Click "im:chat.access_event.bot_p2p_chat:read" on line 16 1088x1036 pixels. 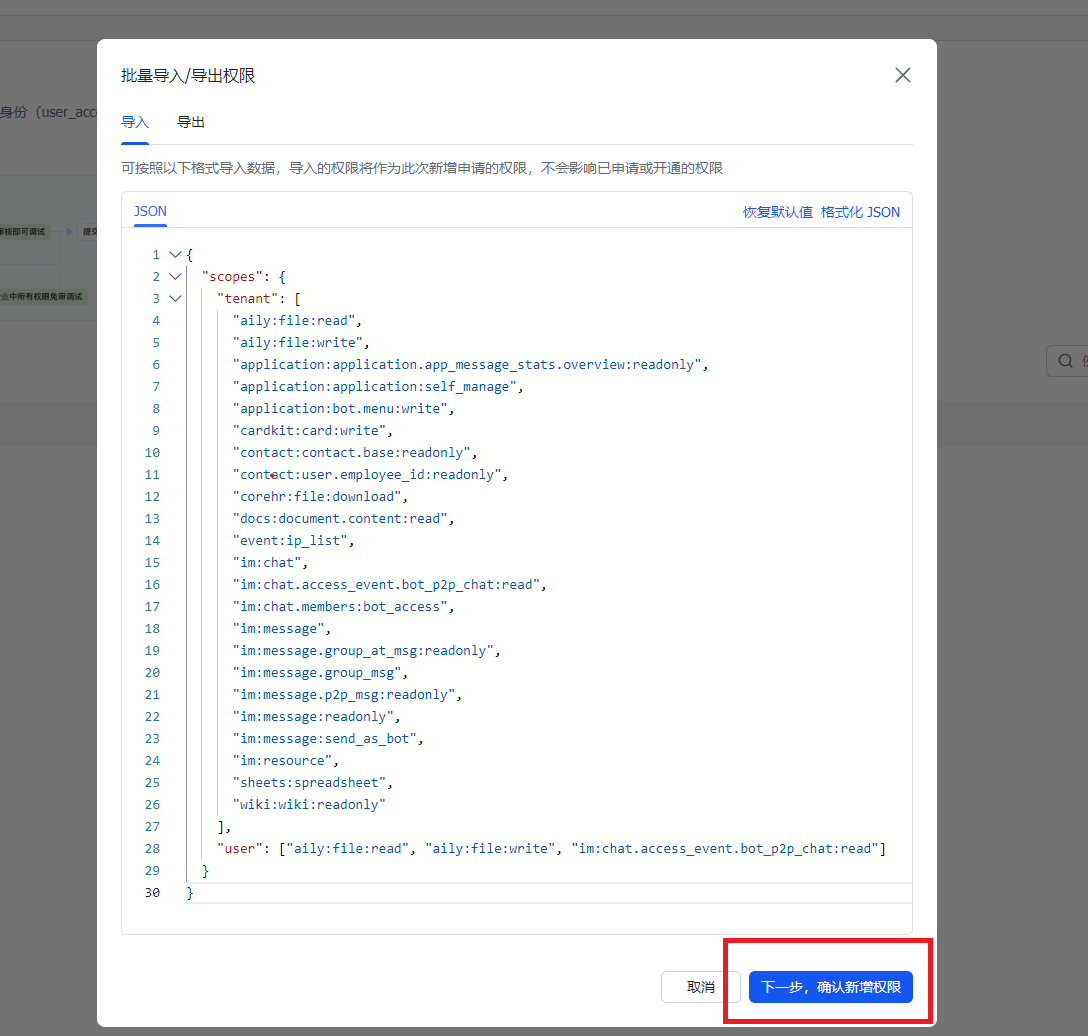(389, 585)
